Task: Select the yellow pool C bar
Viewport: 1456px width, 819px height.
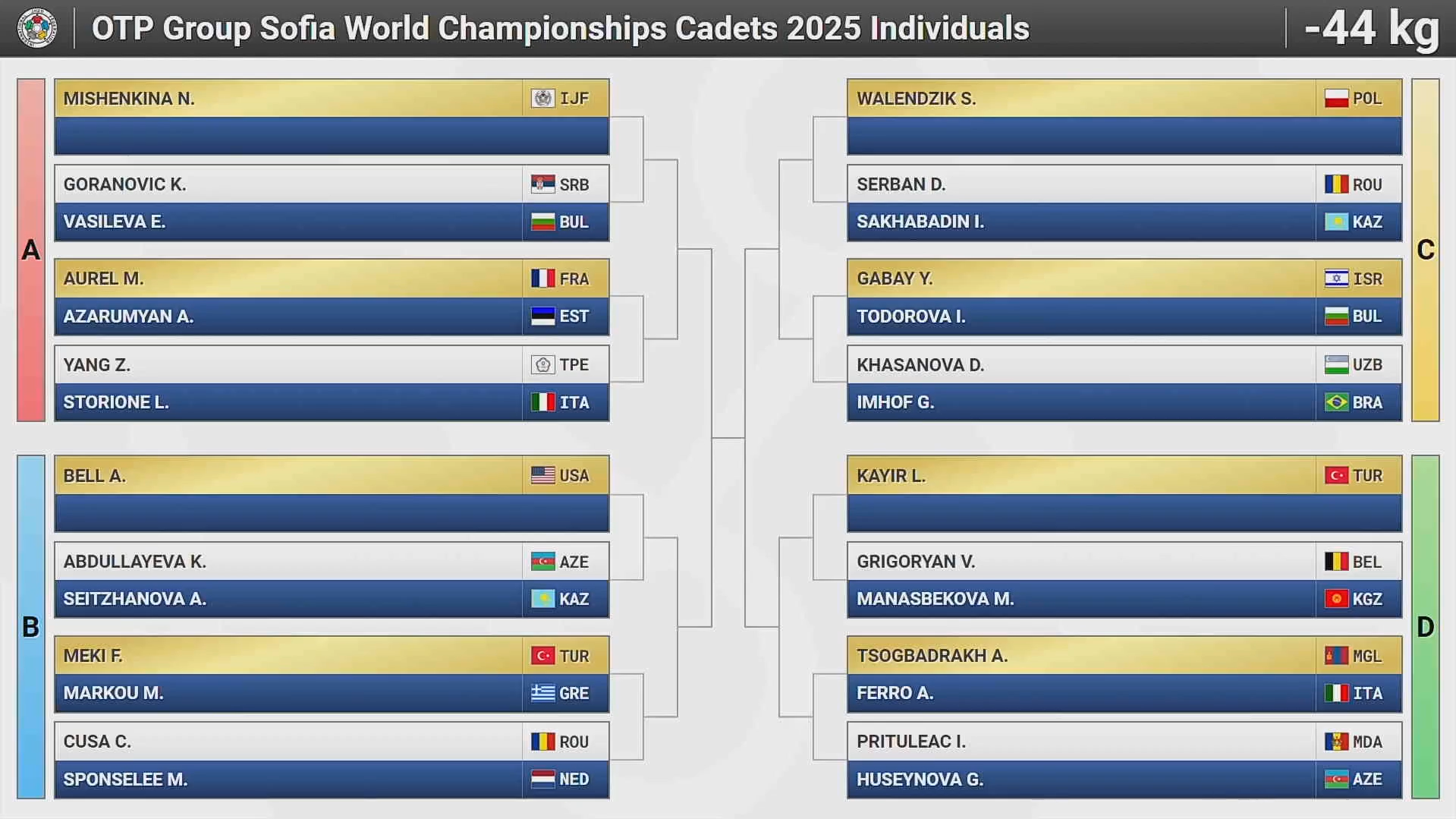Action: (1425, 250)
